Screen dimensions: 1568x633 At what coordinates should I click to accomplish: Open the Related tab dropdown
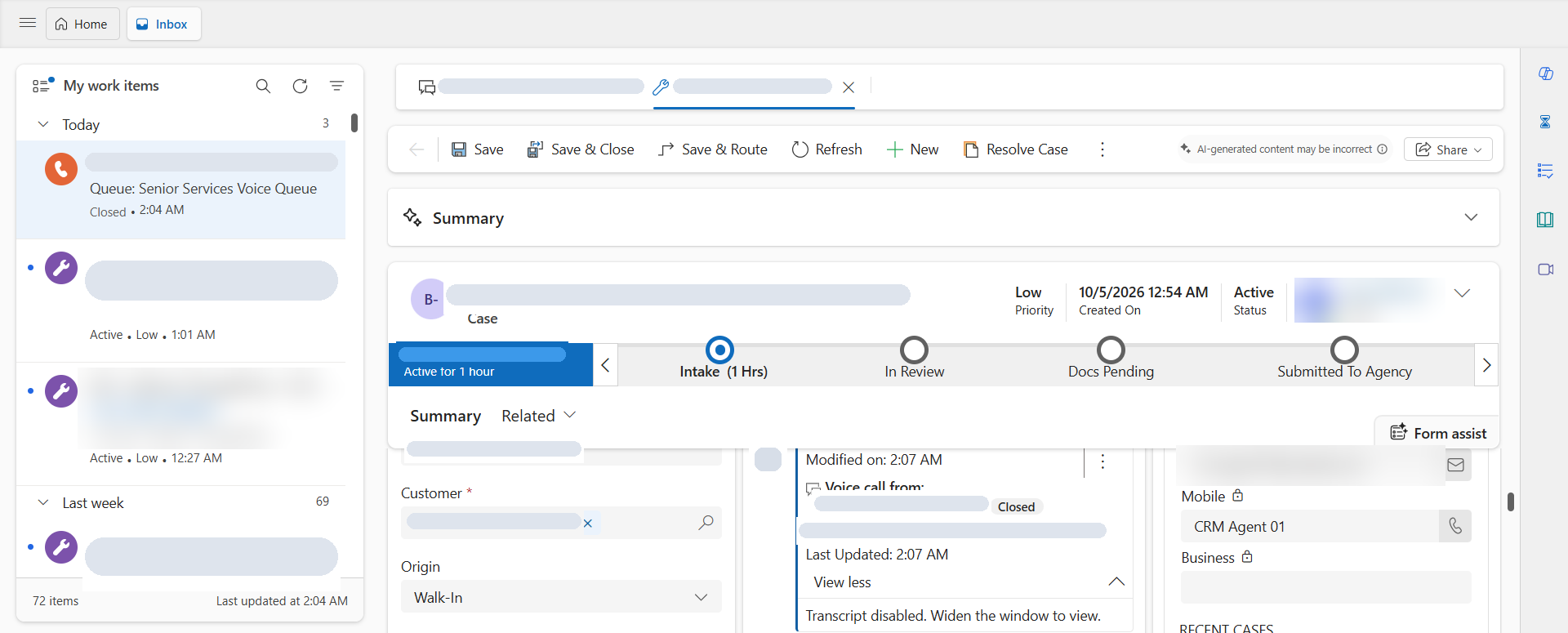click(x=539, y=416)
